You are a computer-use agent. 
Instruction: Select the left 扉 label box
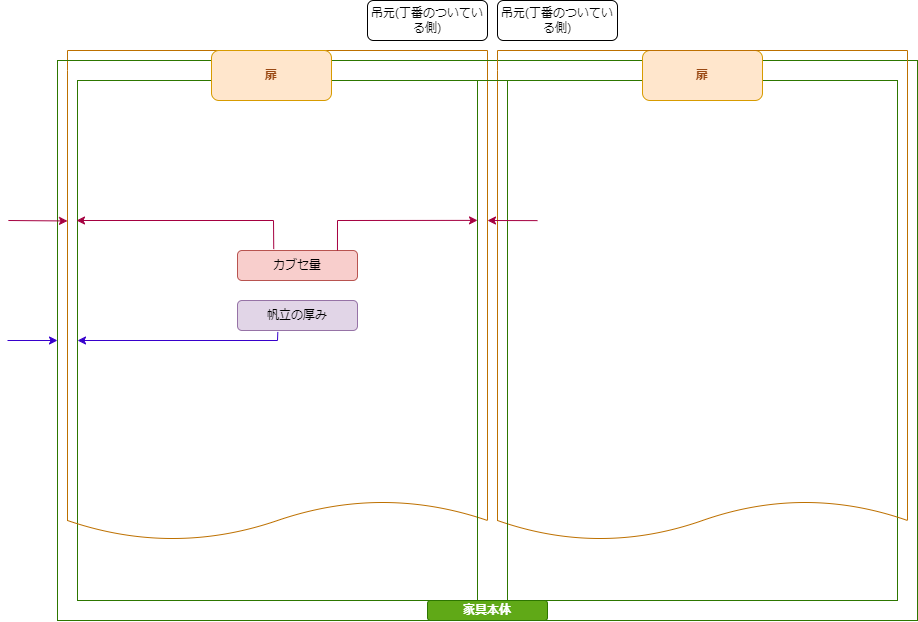[271, 76]
